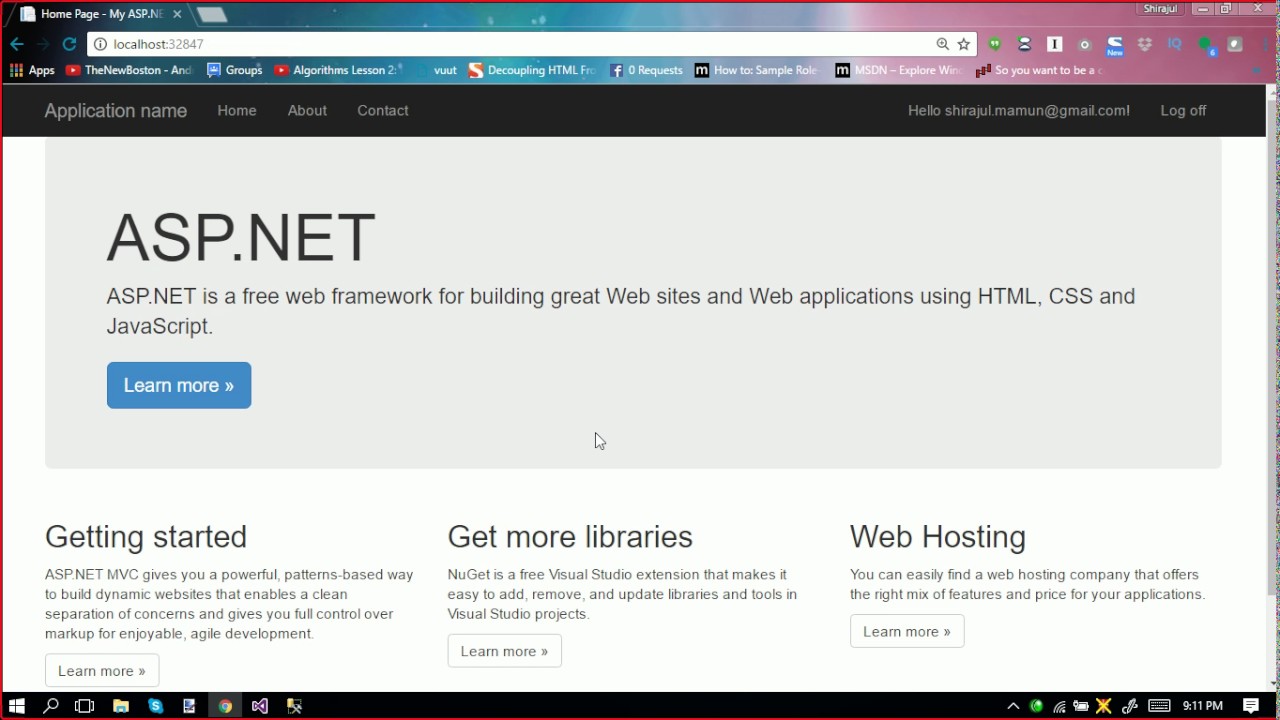Viewport: 1280px width, 720px height.
Task: Click the Shirajul profile button in title bar
Action: point(1160,8)
